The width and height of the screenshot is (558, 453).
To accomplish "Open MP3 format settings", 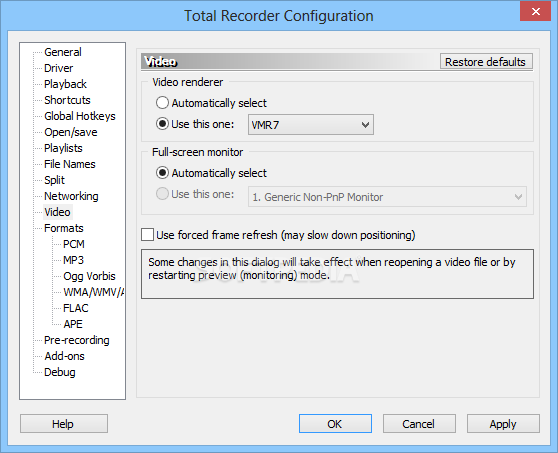I will [x=73, y=260].
